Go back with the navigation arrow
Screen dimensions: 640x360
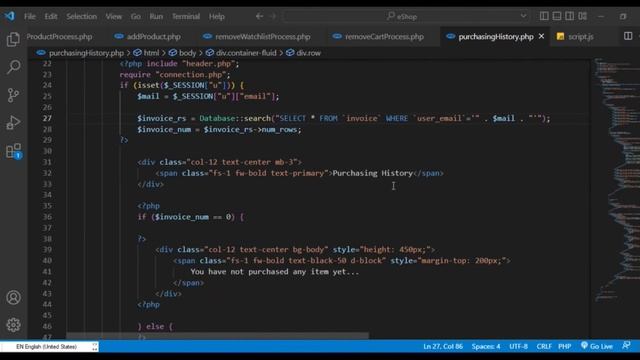[x=259, y=16]
